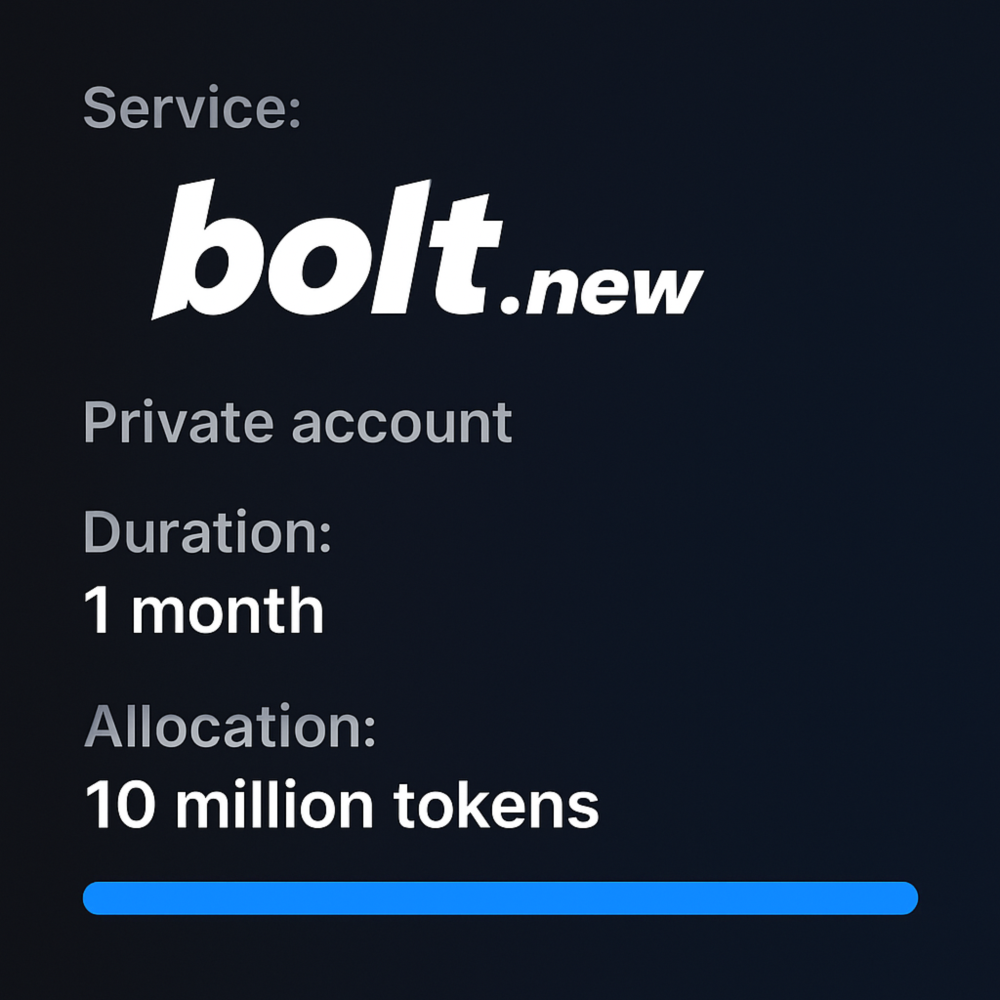Screen dimensions: 1000x1000
Task: Select the "10 million tokens" allocation value
Action: coord(341,805)
